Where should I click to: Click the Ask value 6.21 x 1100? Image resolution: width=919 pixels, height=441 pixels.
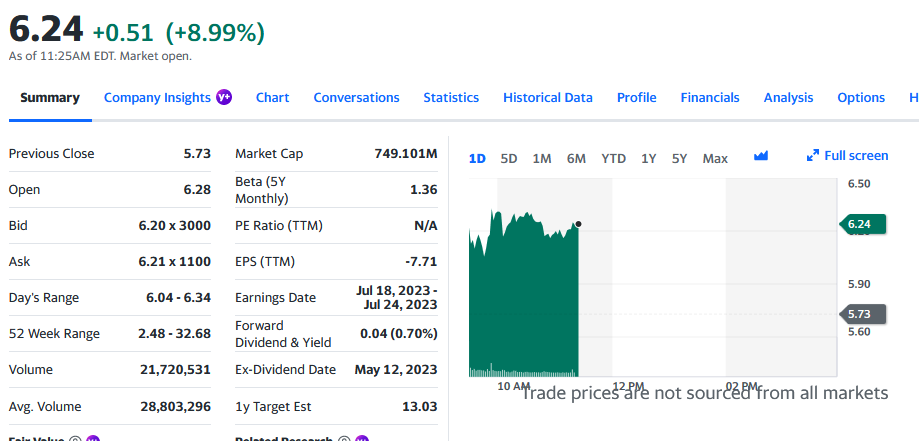[175, 262]
